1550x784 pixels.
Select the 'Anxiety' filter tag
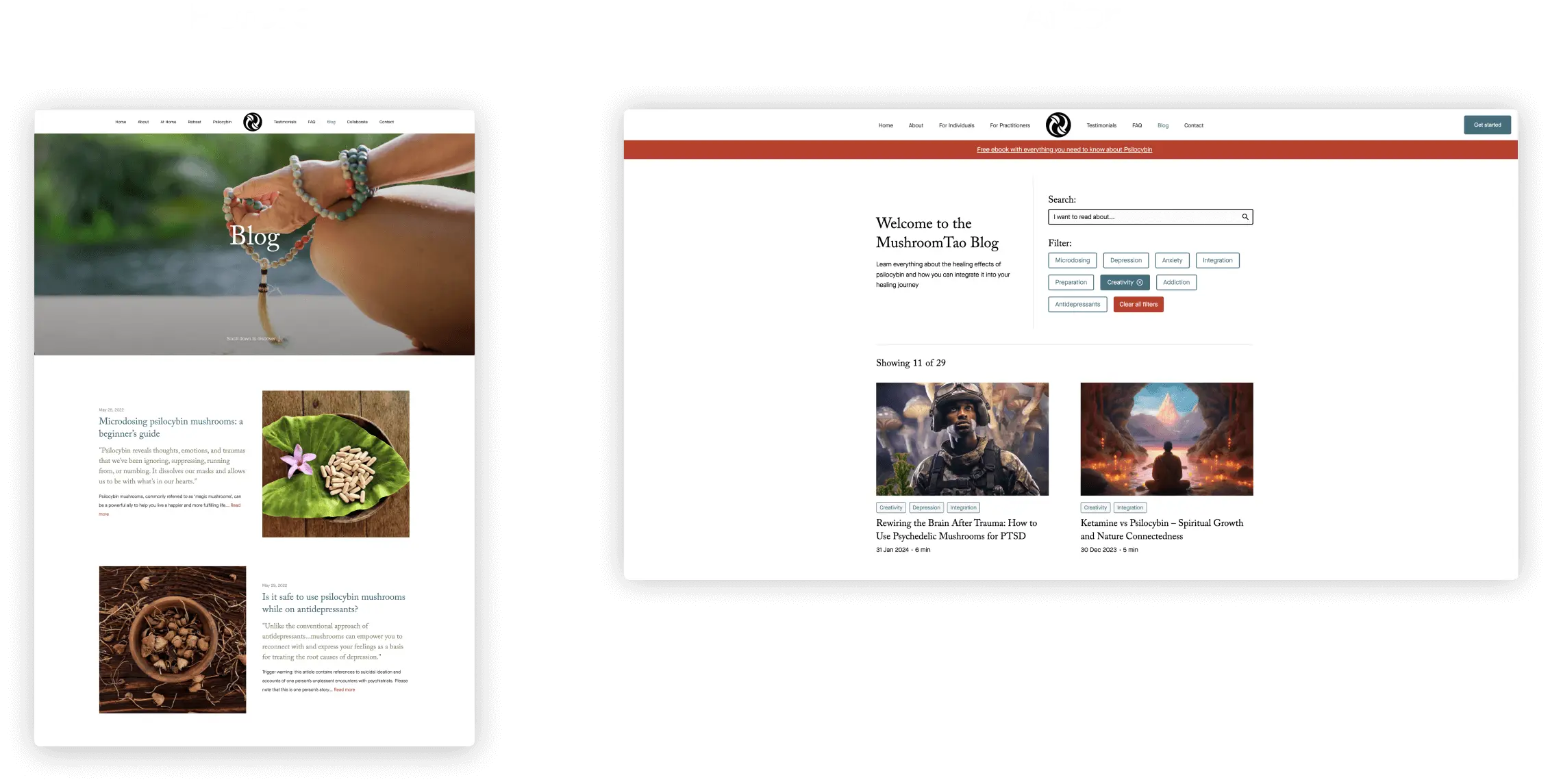coord(1172,260)
